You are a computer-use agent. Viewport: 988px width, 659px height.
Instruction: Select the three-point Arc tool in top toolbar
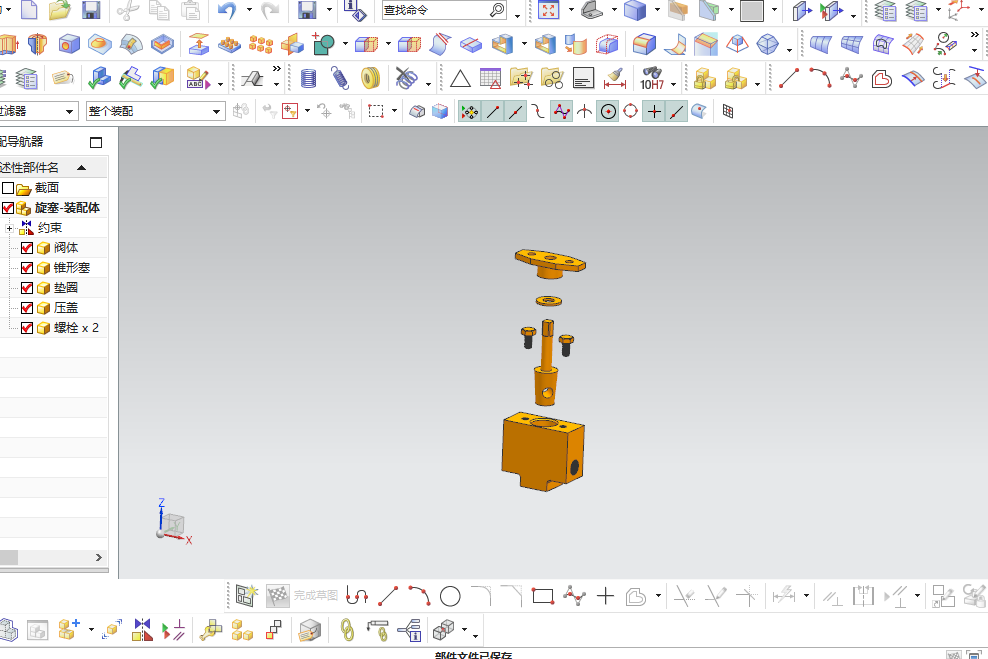point(820,78)
